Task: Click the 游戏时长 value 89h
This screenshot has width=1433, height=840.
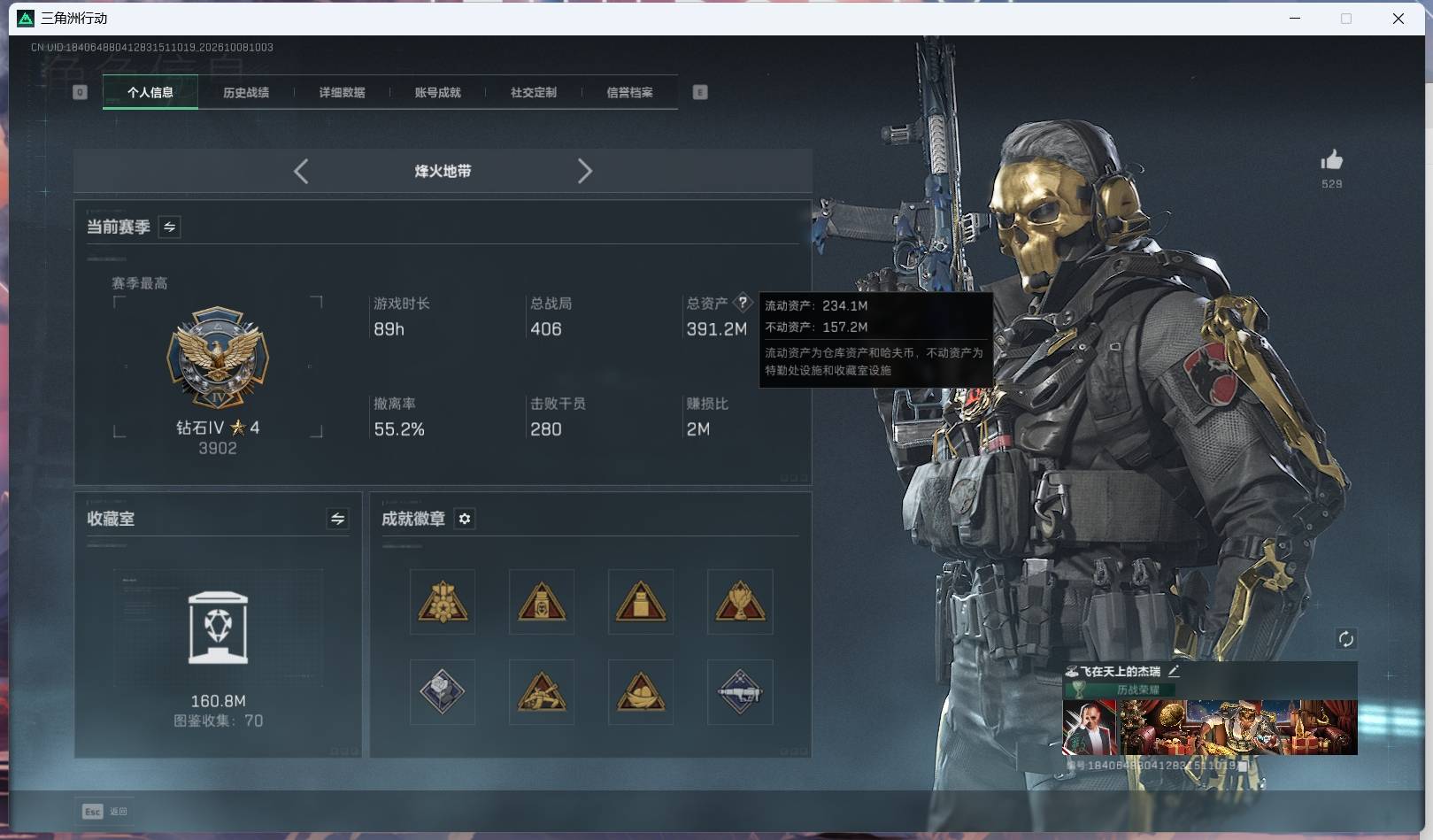Action: point(389,329)
